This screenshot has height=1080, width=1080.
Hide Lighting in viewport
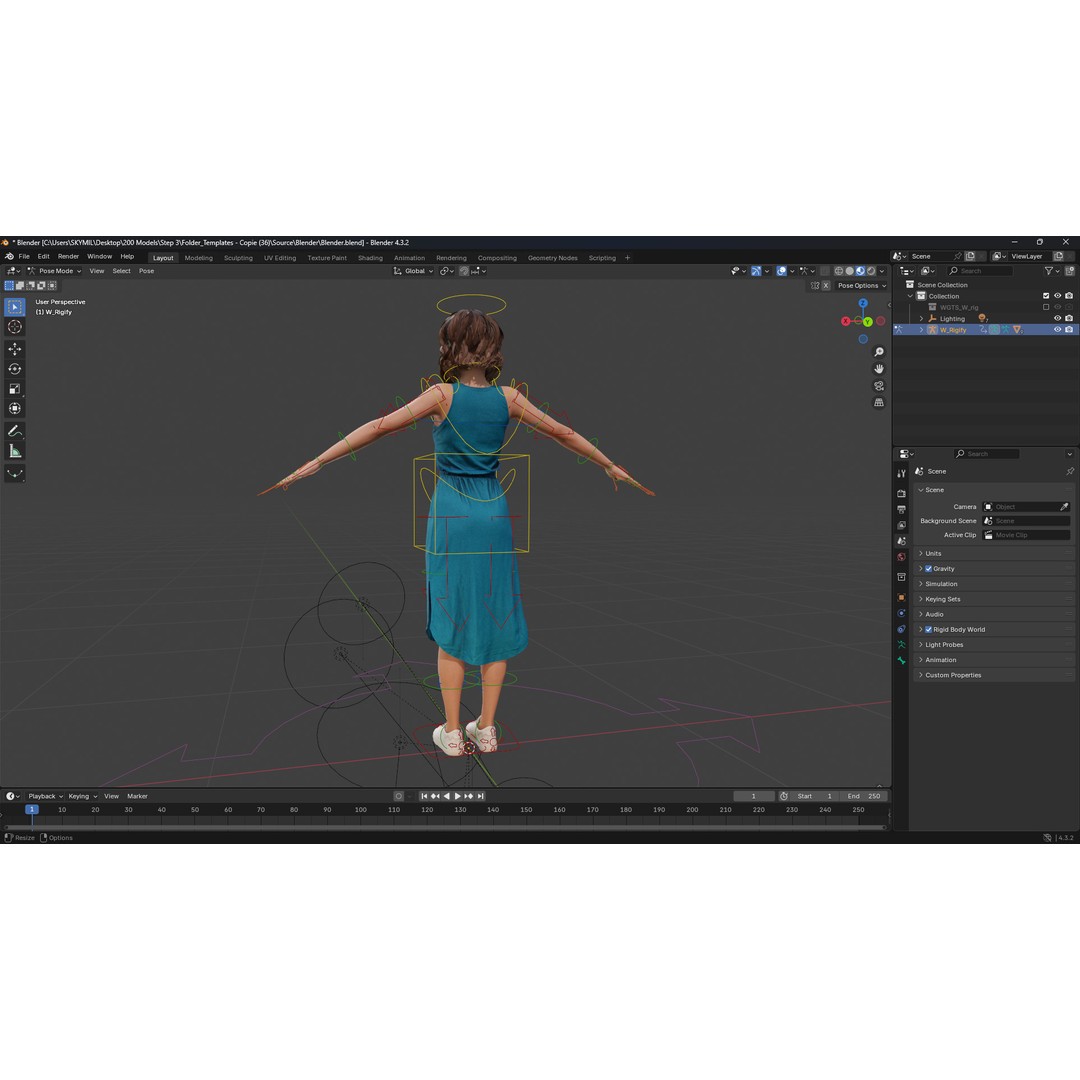point(1058,318)
